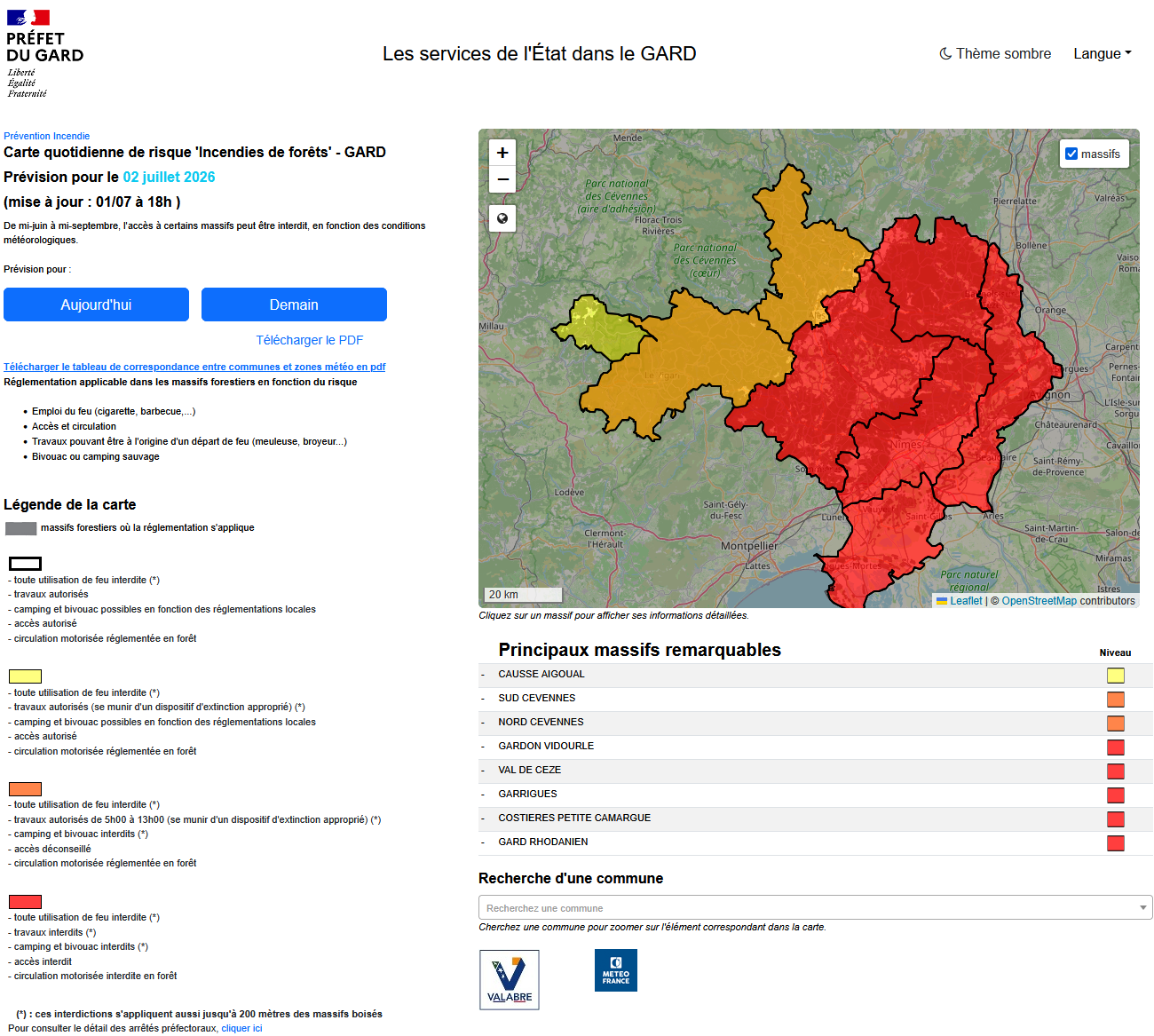Click Télécharger le PDF link
Viewport: 1154px width, 1036px height.
(310, 340)
